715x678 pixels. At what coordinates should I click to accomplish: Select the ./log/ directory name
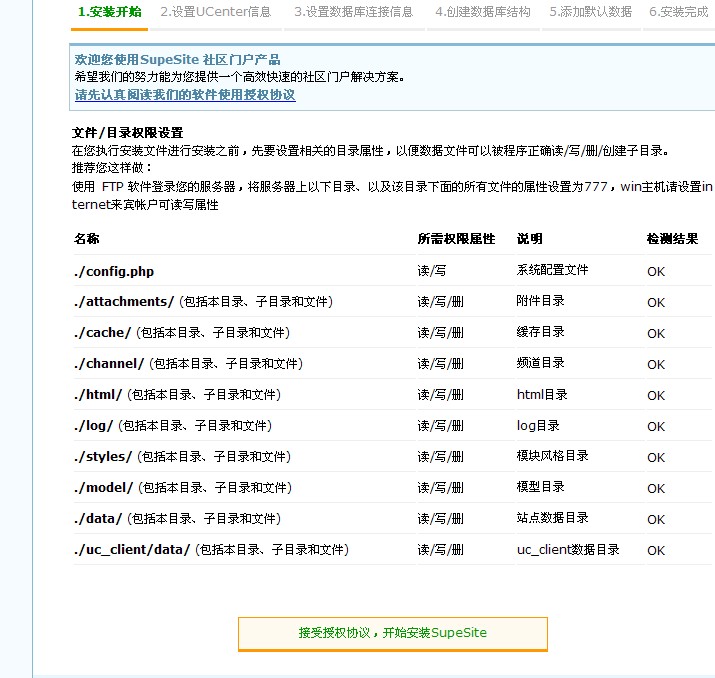pos(93,425)
